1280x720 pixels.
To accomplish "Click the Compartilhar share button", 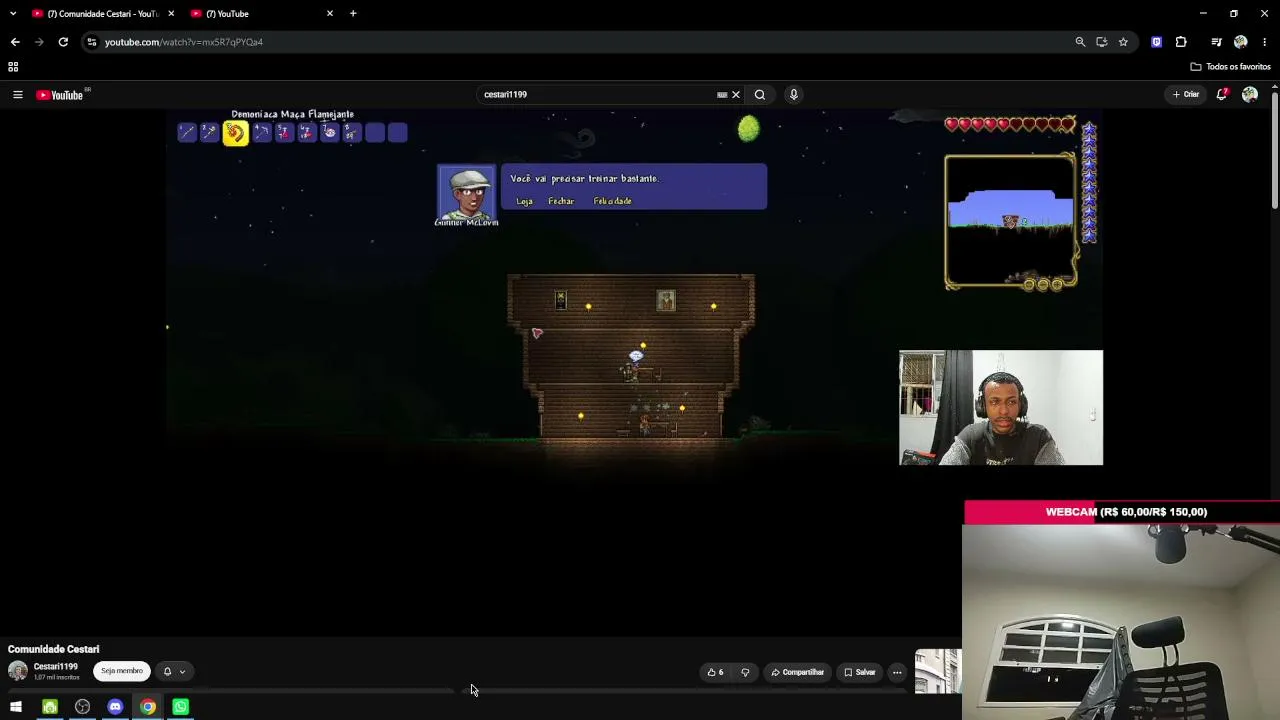I will tap(798, 672).
